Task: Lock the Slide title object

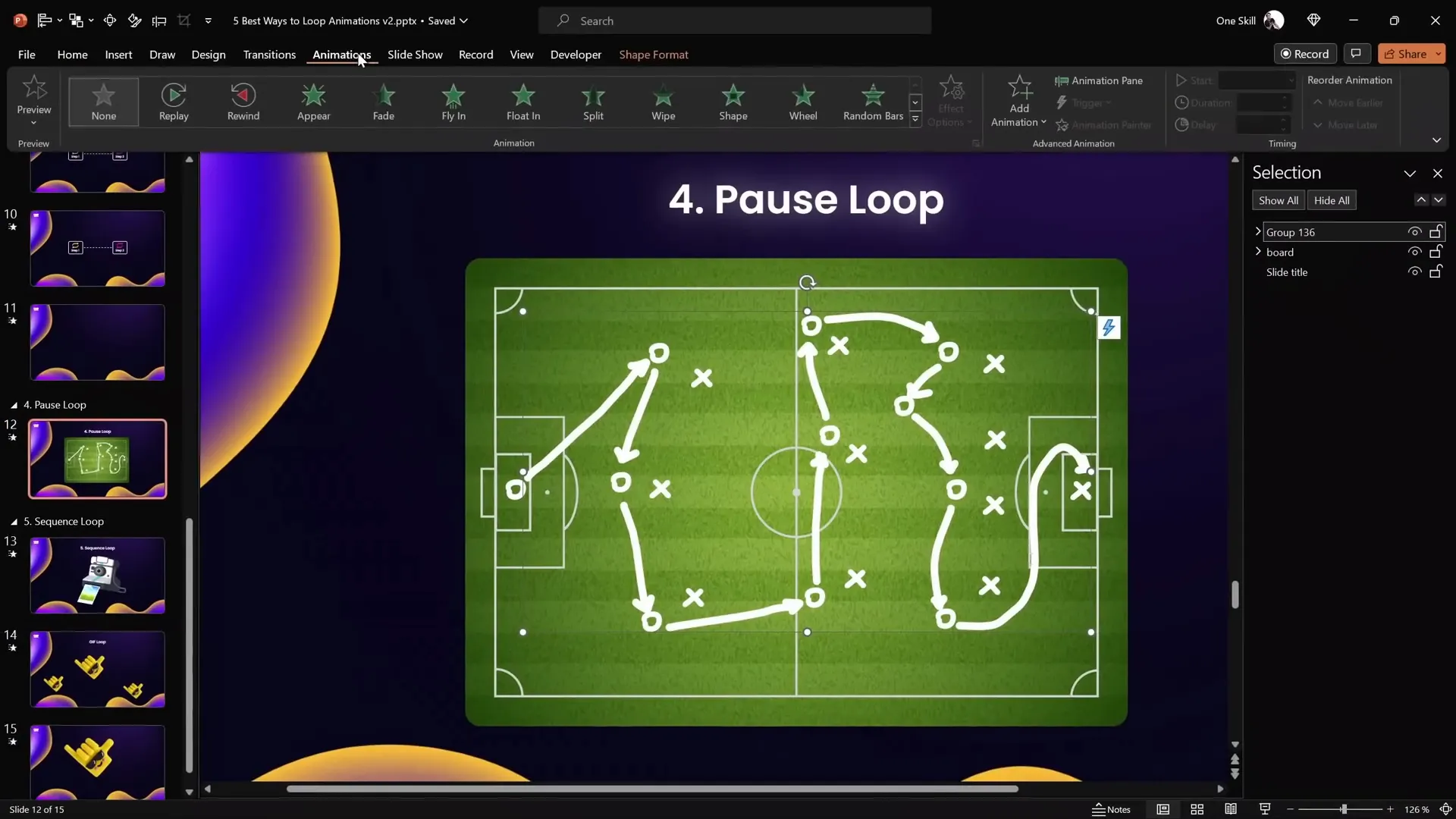Action: (1436, 271)
